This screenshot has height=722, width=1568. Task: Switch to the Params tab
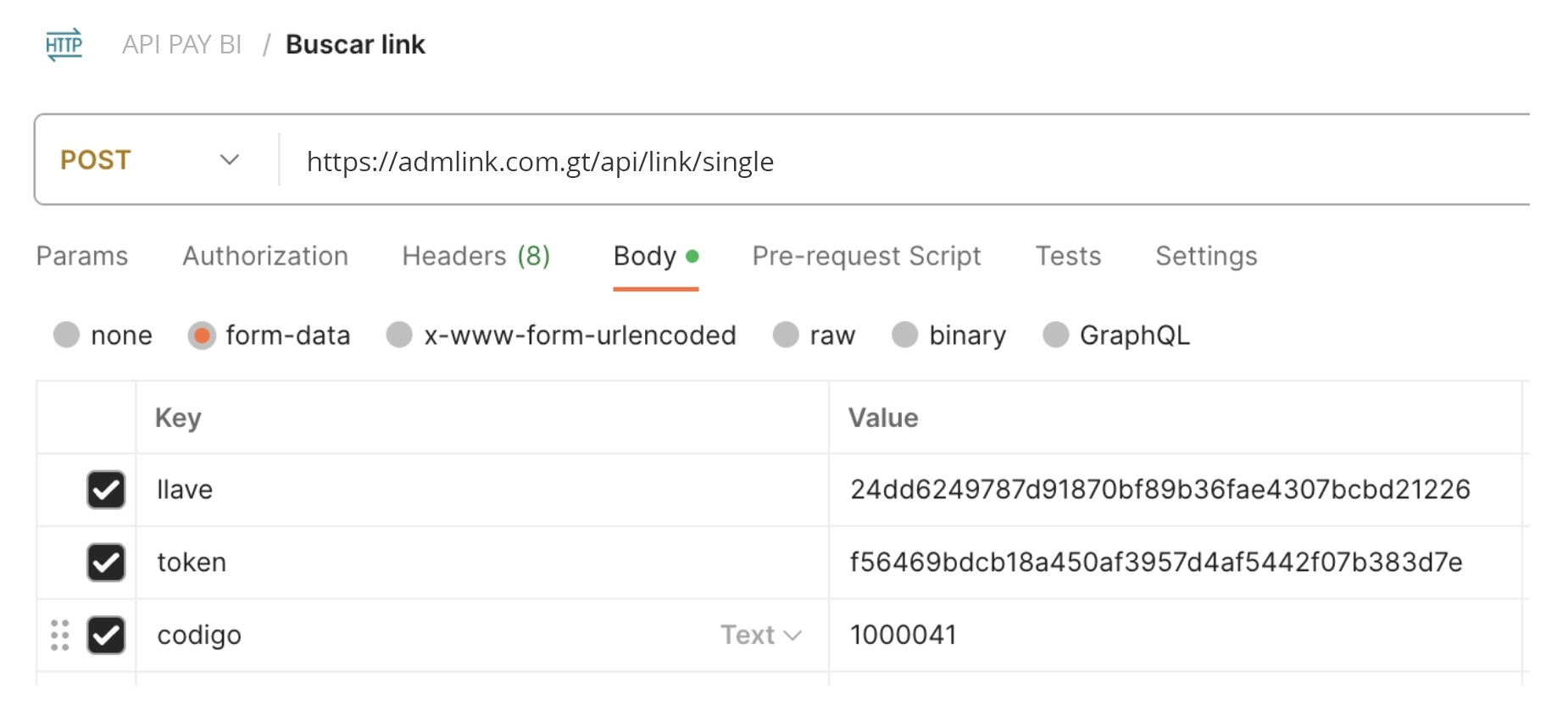point(82,256)
